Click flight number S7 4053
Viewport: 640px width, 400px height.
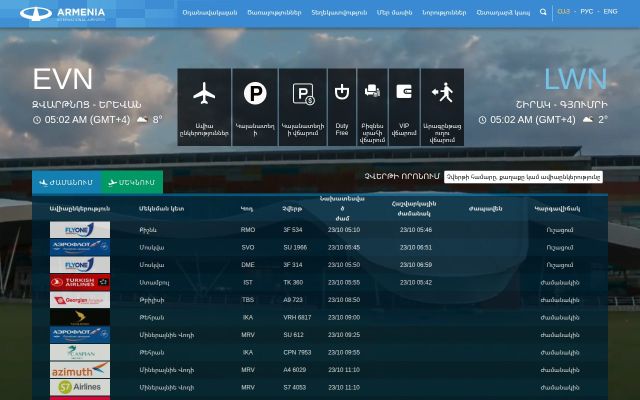coord(294,387)
